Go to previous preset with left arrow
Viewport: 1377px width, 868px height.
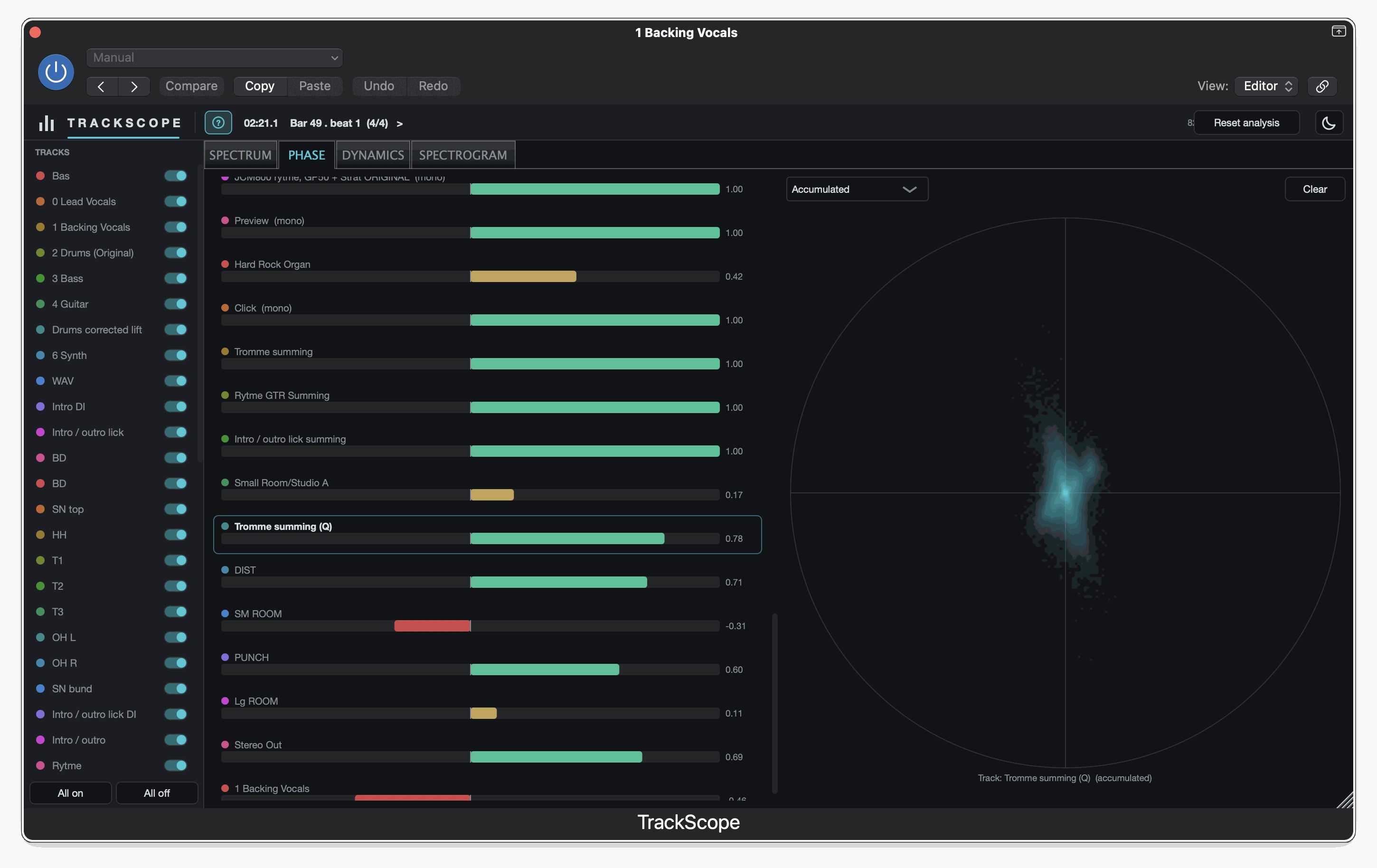click(x=102, y=86)
